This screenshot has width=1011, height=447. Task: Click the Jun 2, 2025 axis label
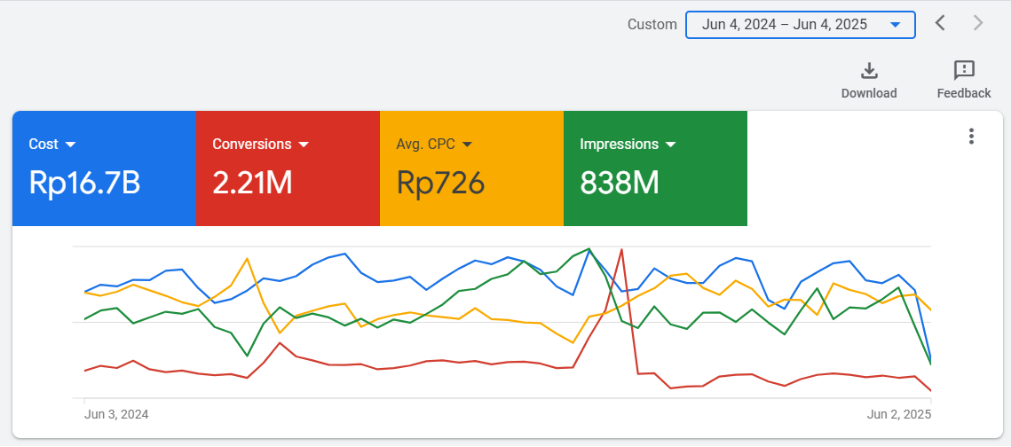pyautogui.click(x=898, y=414)
